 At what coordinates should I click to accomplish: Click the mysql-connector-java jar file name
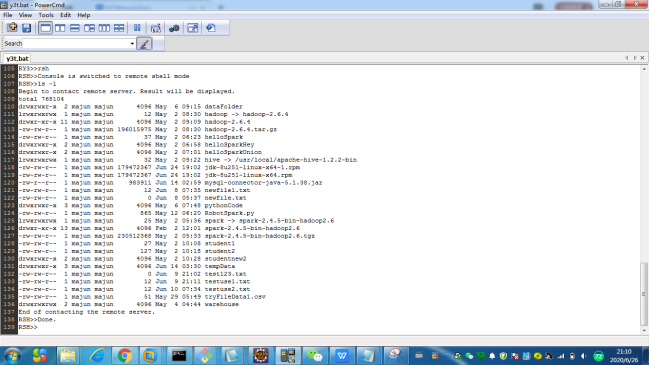tap(263, 183)
